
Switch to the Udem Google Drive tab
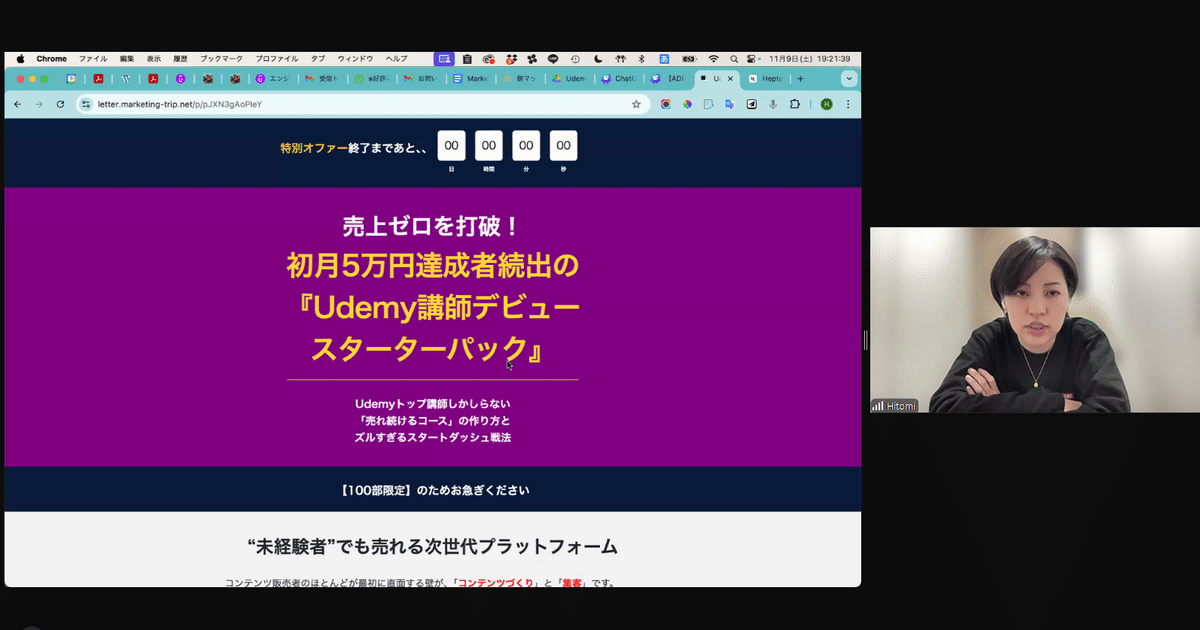pyautogui.click(x=570, y=79)
